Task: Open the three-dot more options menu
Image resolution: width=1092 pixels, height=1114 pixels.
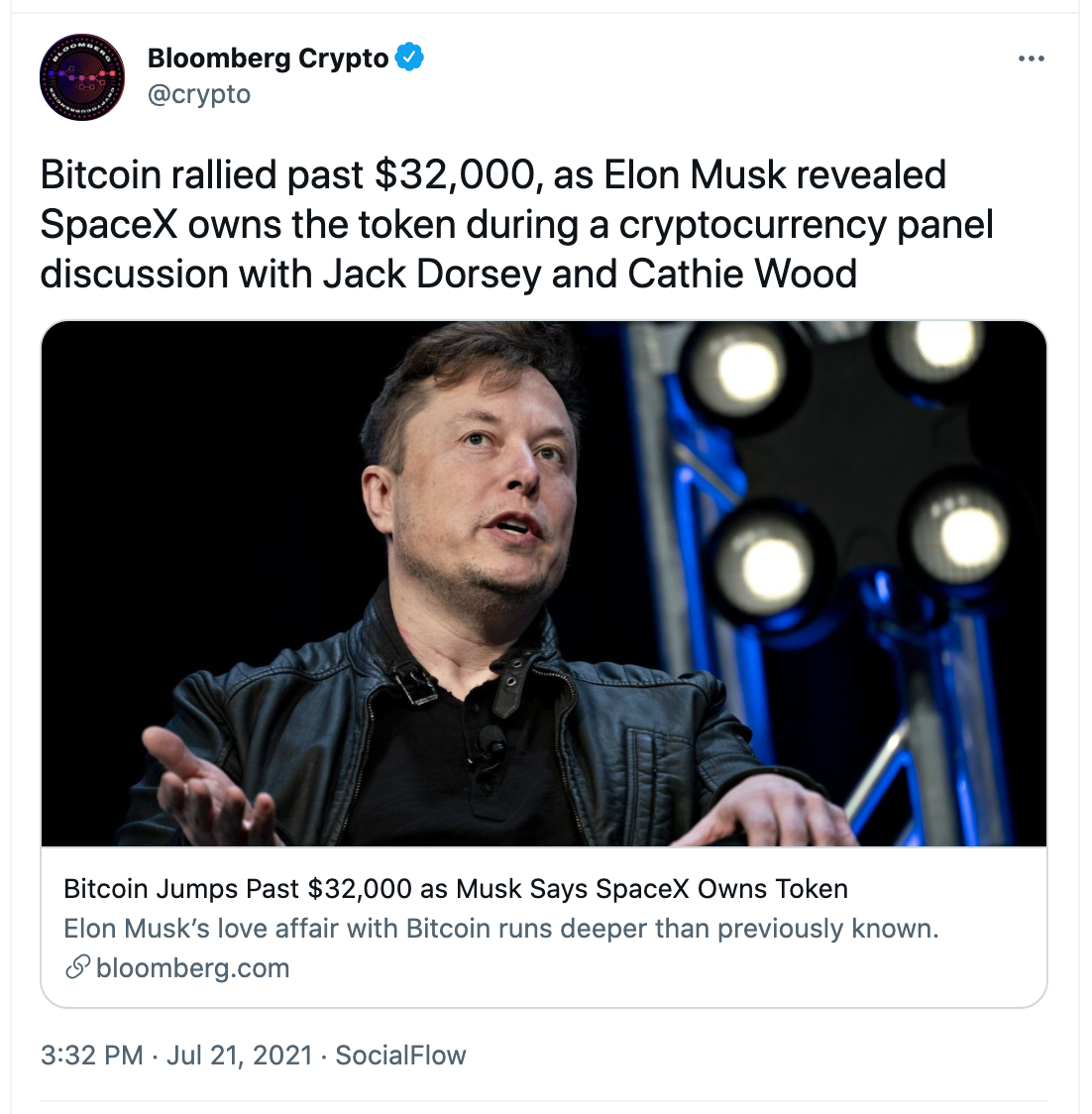Action: click(x=1031, y=59)
